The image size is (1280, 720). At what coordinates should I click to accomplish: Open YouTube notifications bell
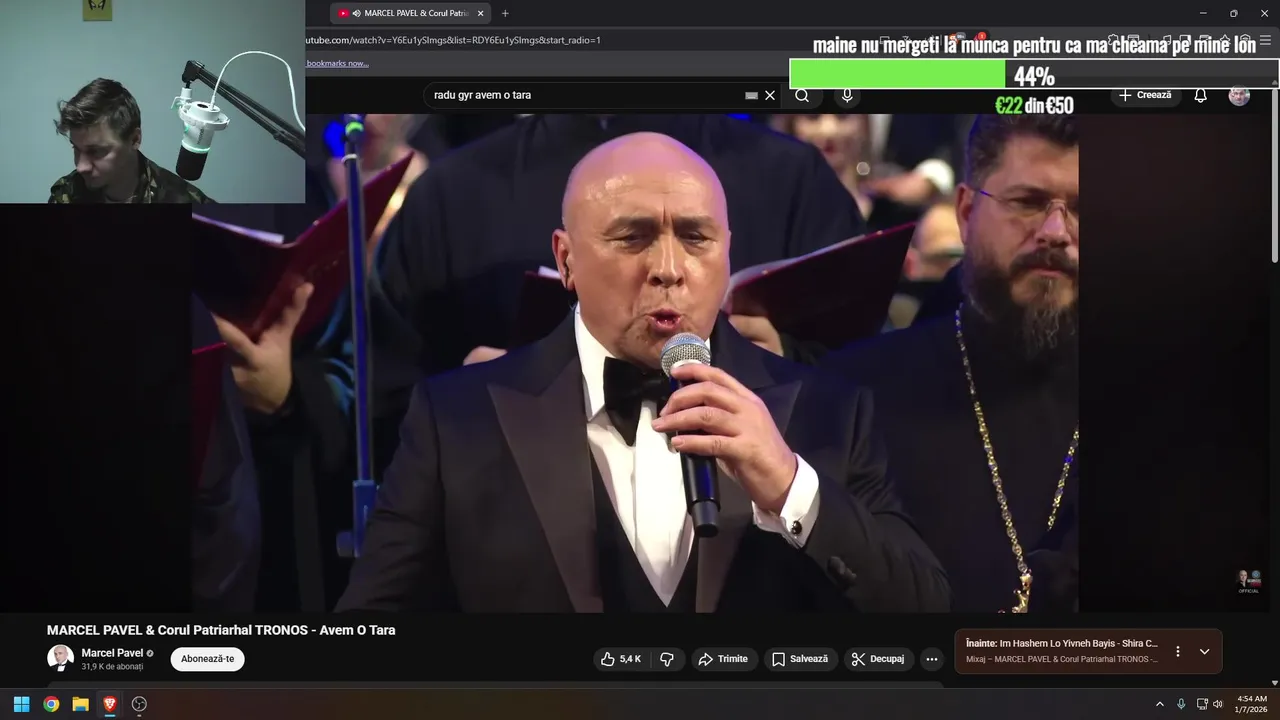1200,95
